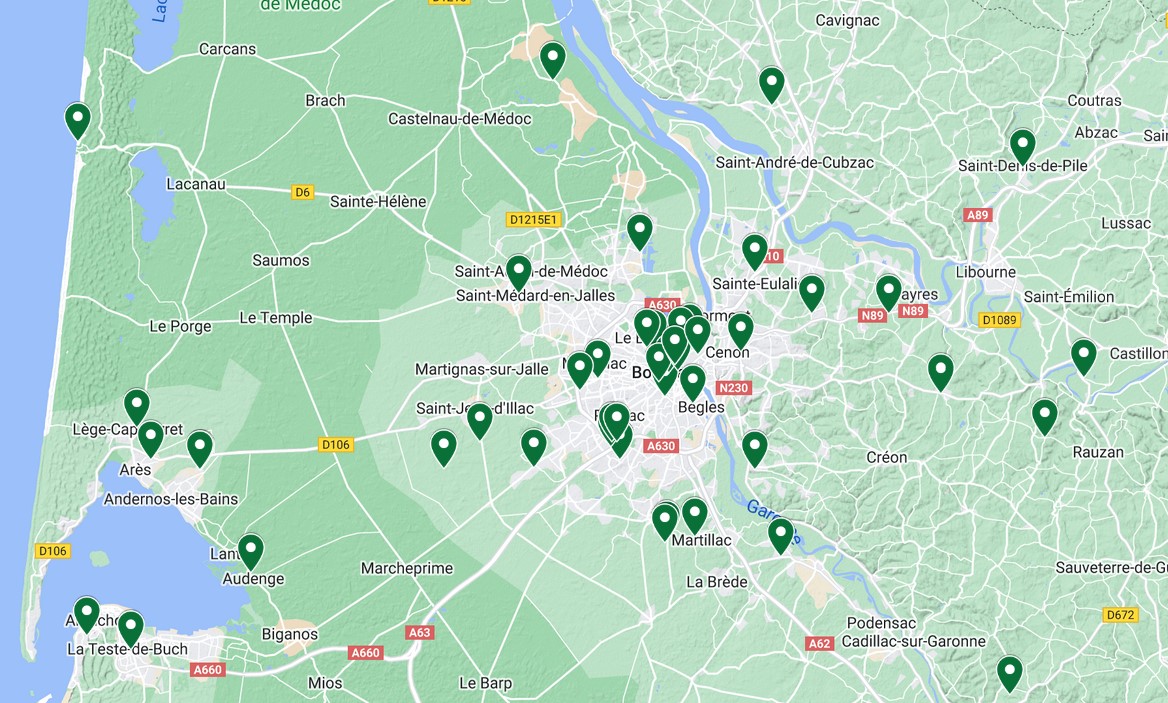Open the northernmost pin by the Gironde estuary
Screen dimensions: 1168x703
(552, 60)
